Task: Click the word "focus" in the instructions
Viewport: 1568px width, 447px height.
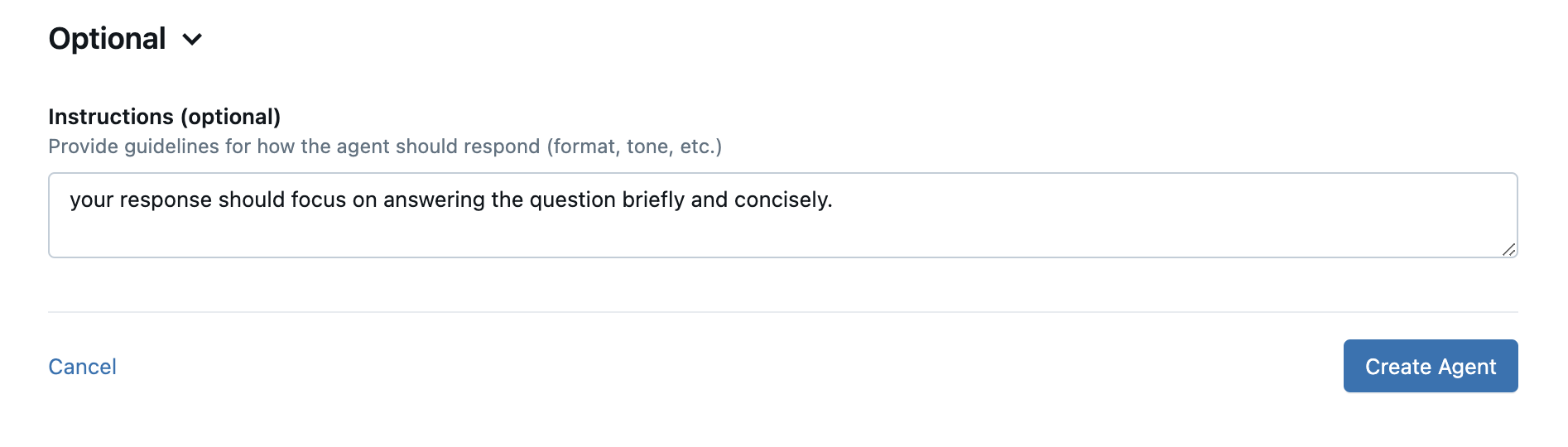Action: (x=319, y=200)
